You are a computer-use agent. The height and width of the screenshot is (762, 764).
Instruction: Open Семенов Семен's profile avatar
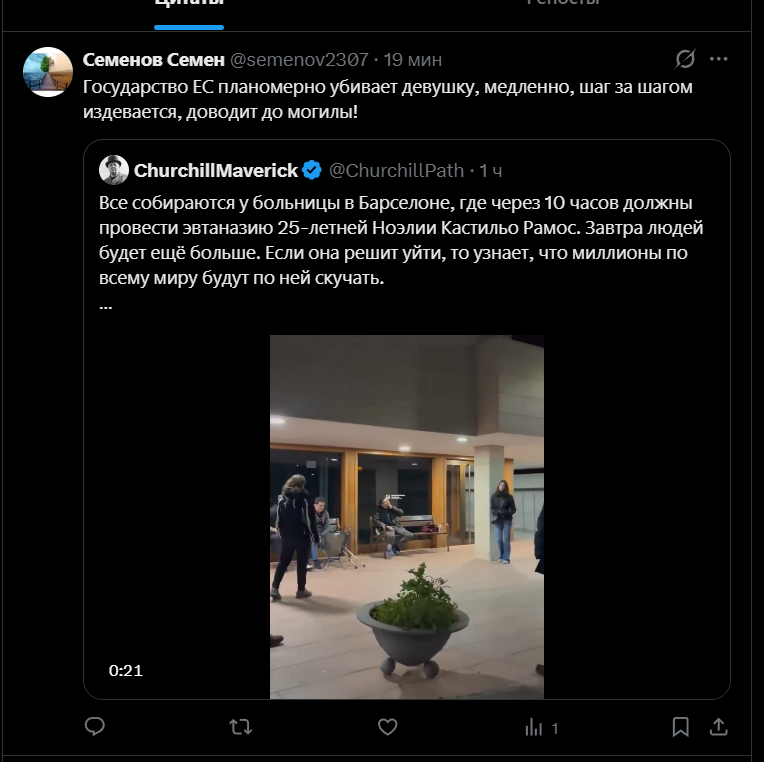tap(48, 72)
